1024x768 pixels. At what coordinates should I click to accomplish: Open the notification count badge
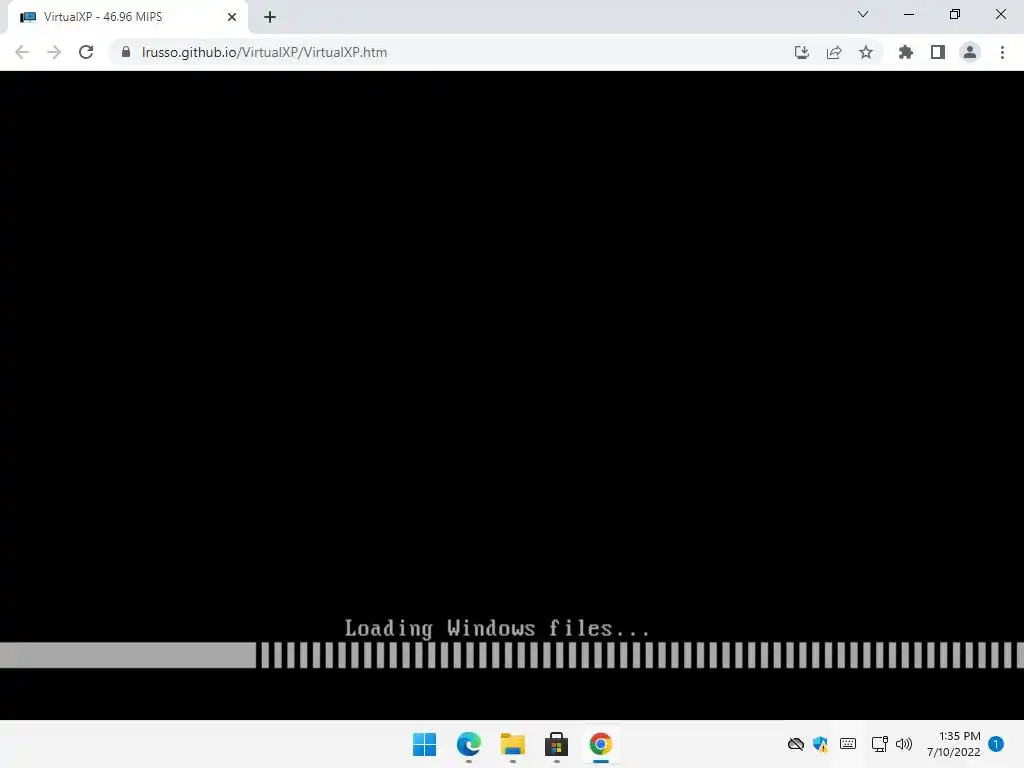point(996,744)
